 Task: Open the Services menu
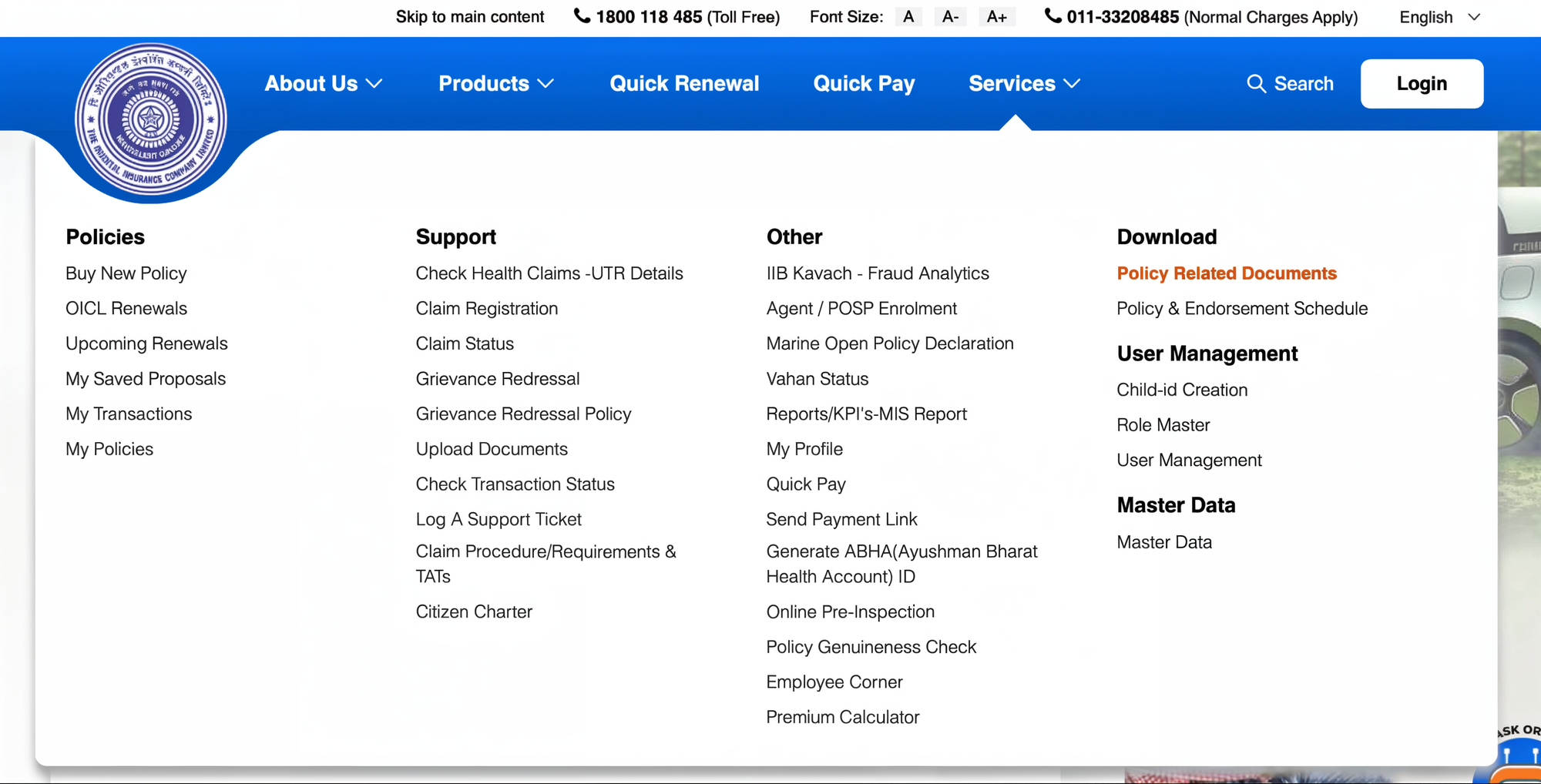[1012, 83]
